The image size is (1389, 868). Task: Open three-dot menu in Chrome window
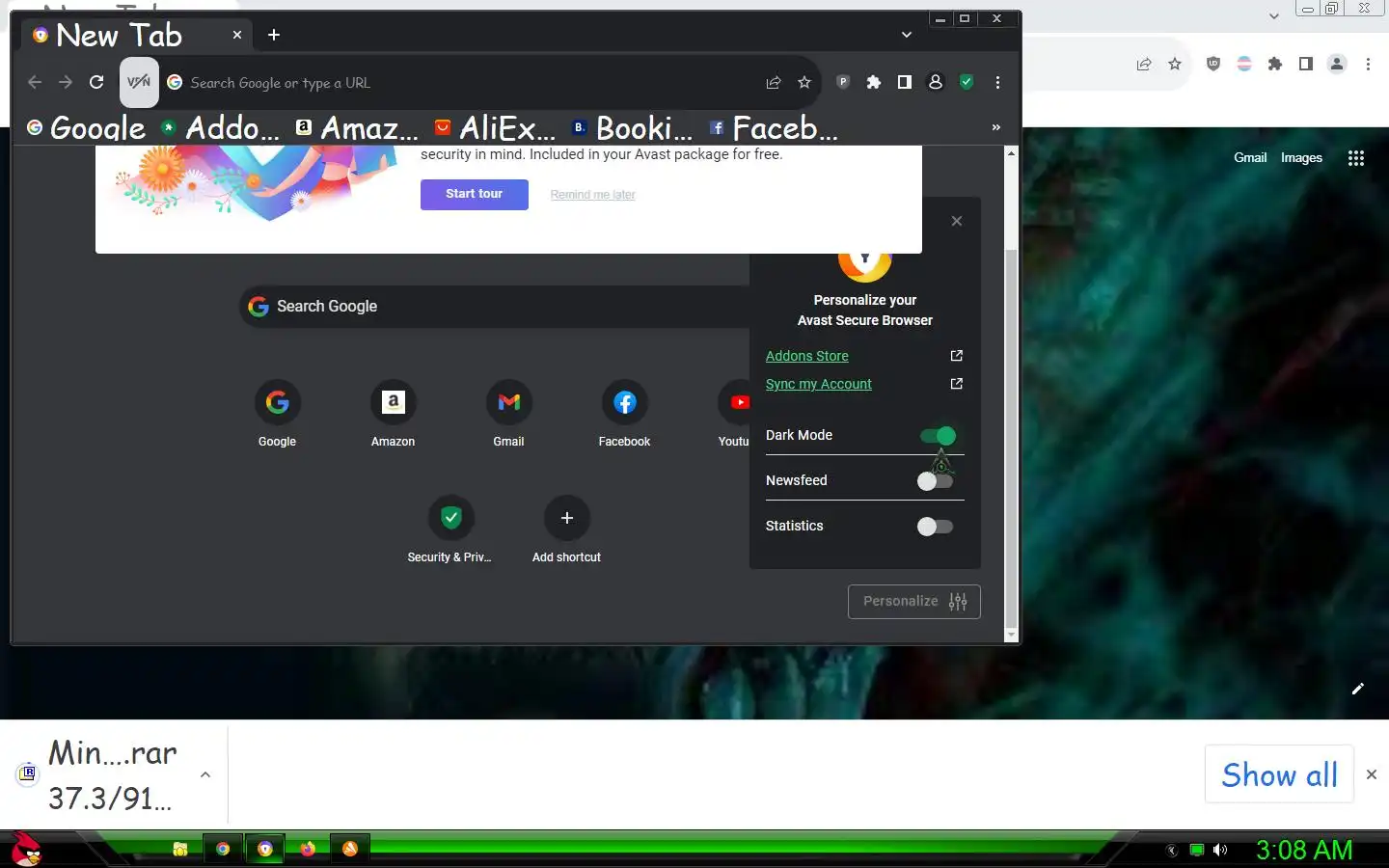[x=1368, y=65]
